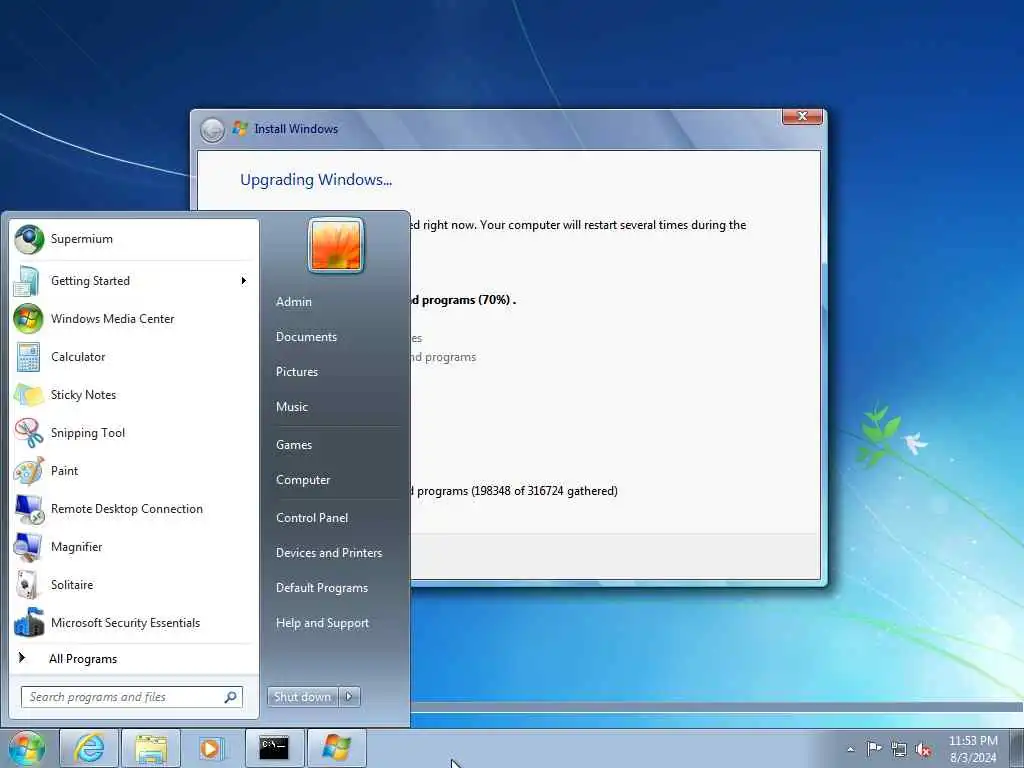Expand the Getting Started submenu arrow
Viewport: 1024px width, 768px height.
(244, 281)
